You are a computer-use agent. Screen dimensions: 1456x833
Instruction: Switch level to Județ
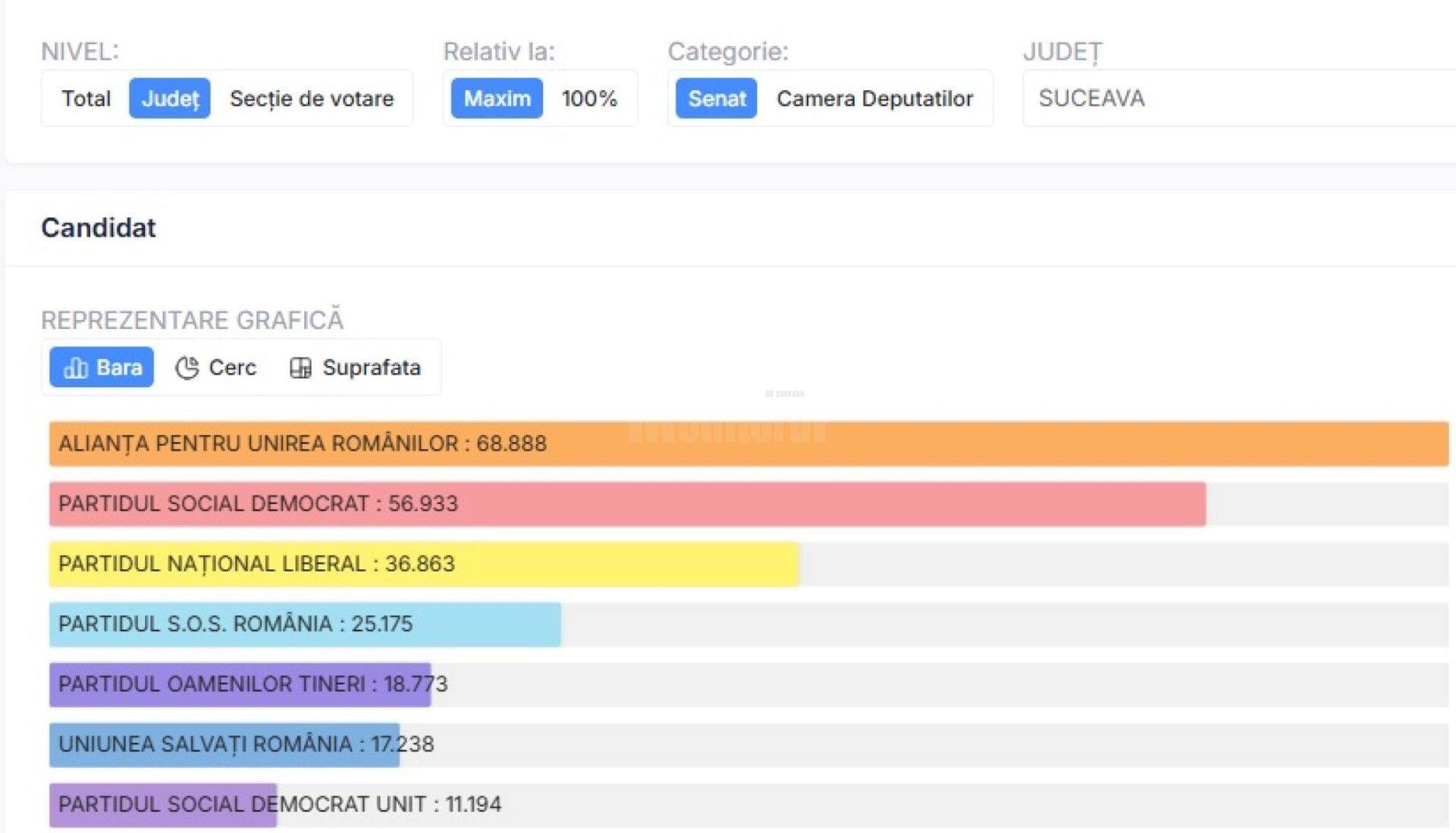170,99
